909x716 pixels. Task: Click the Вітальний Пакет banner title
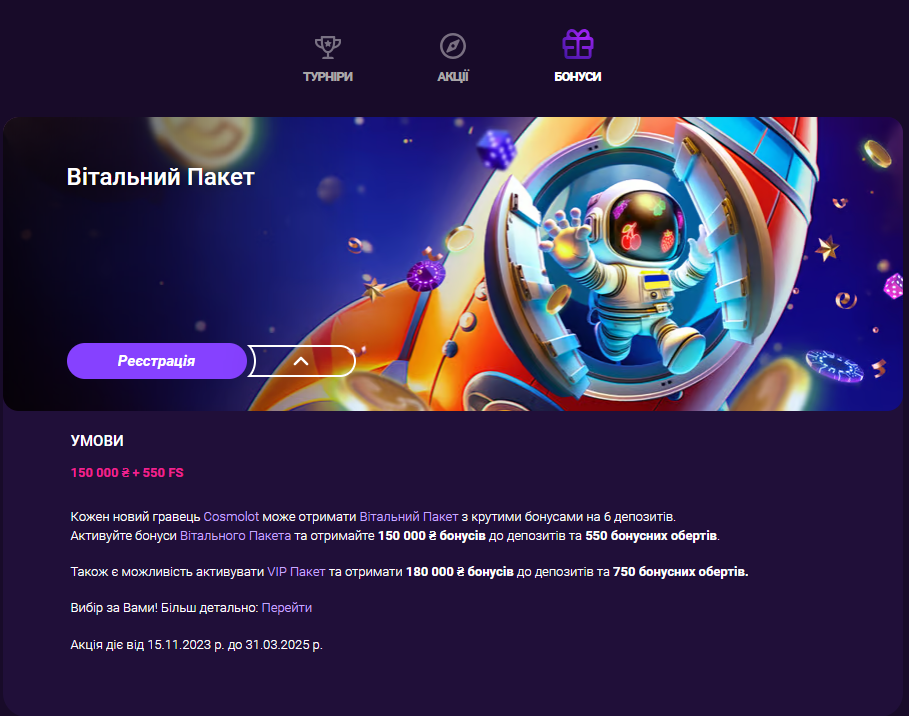(161, 177)
